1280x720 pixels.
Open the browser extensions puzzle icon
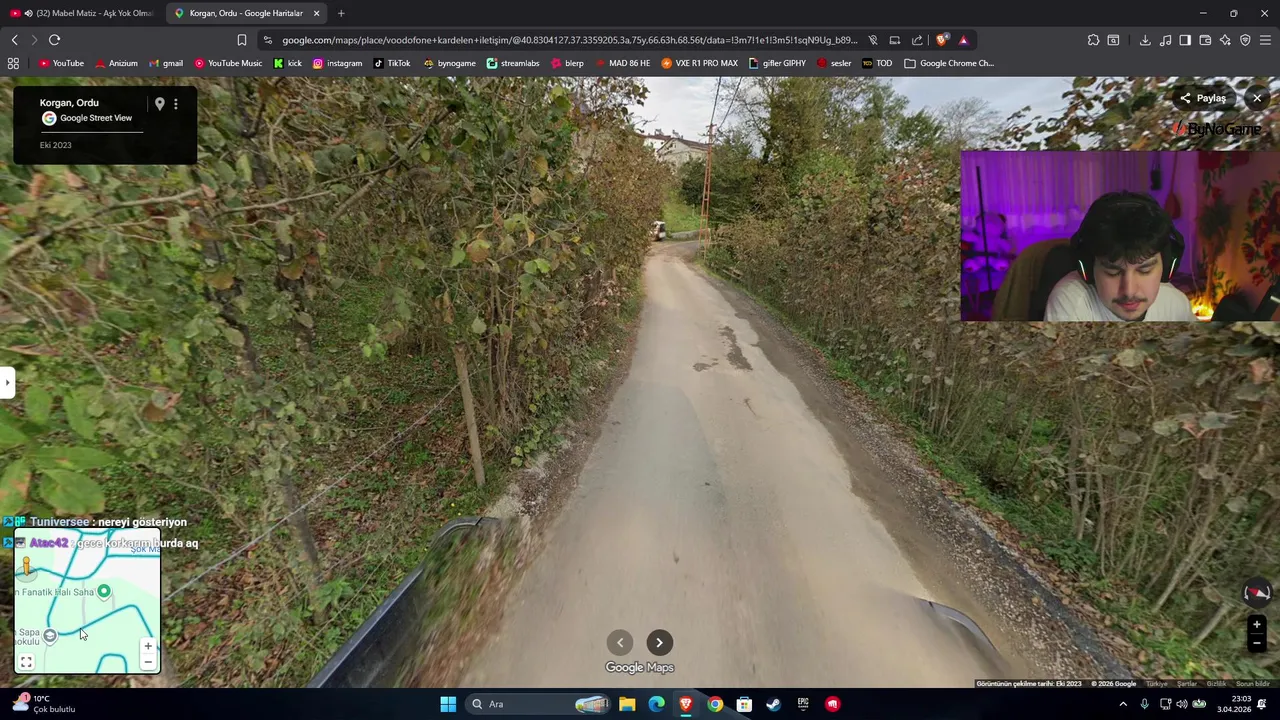(1093, 40)
